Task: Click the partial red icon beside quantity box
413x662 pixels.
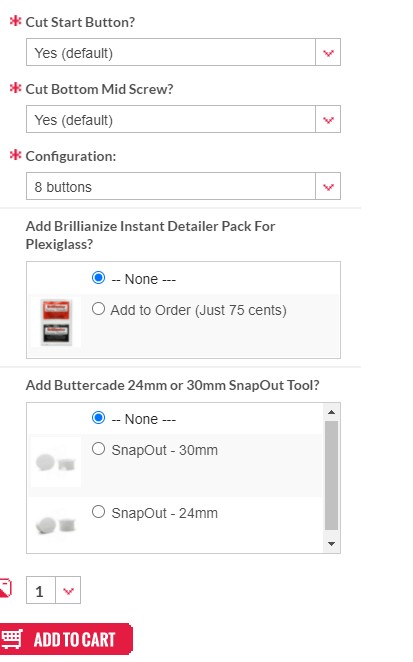Action: point(5,588)
